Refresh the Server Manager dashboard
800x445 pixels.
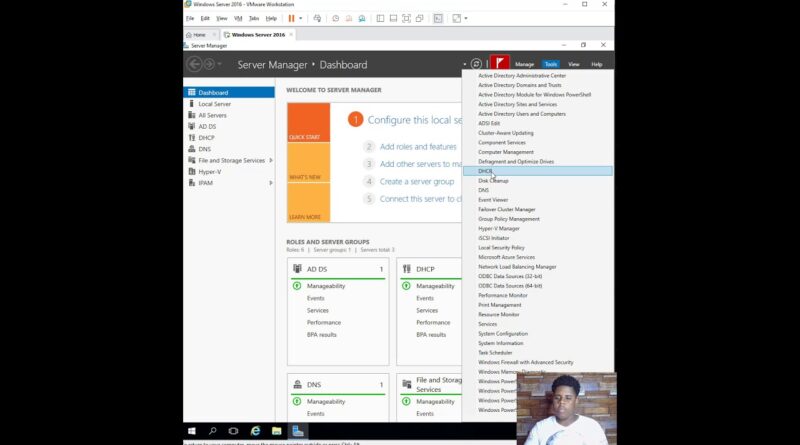click(x=476, y=64)
